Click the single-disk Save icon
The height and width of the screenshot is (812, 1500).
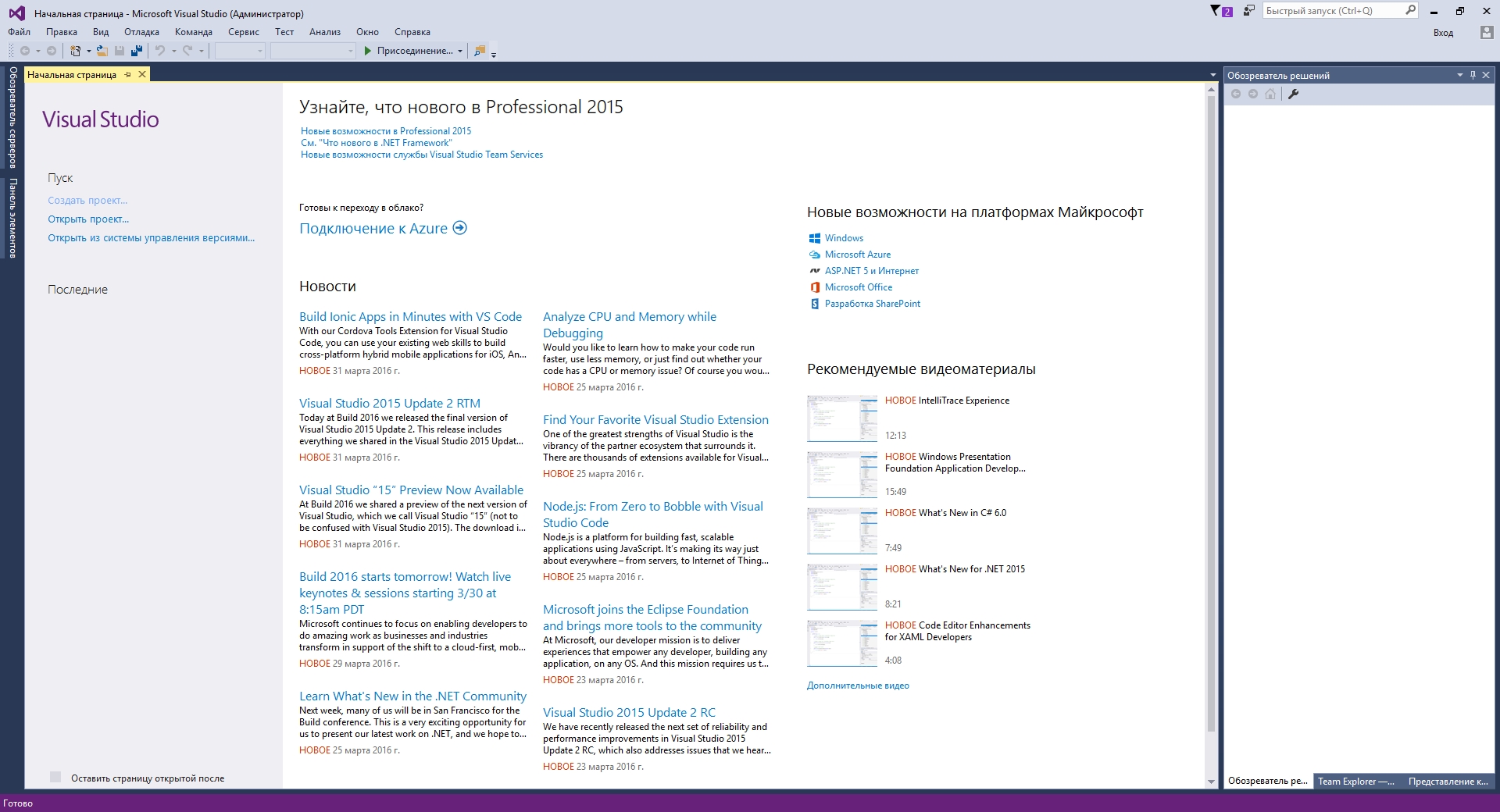point(120,51)
